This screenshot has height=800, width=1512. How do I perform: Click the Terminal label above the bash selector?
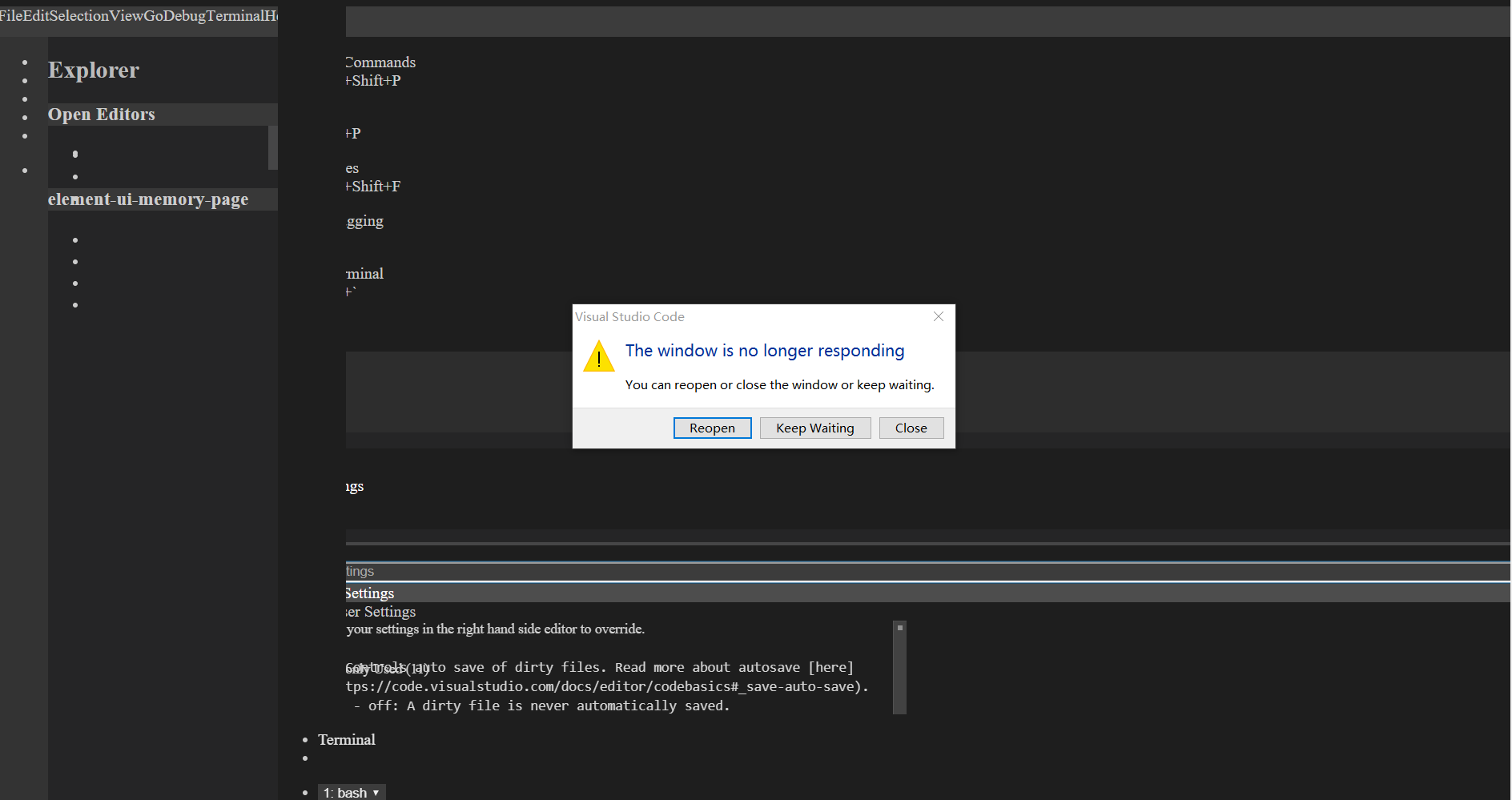click(346, 739)
